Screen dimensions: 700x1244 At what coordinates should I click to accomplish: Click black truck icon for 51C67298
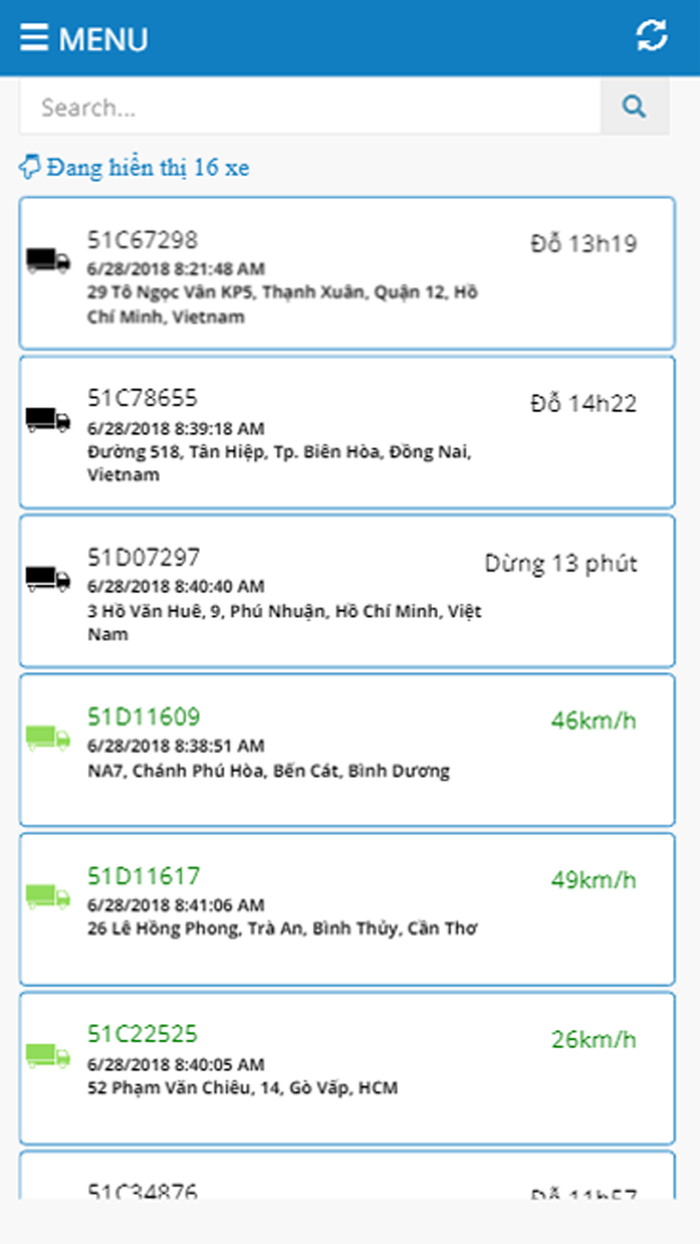point(48,261)
